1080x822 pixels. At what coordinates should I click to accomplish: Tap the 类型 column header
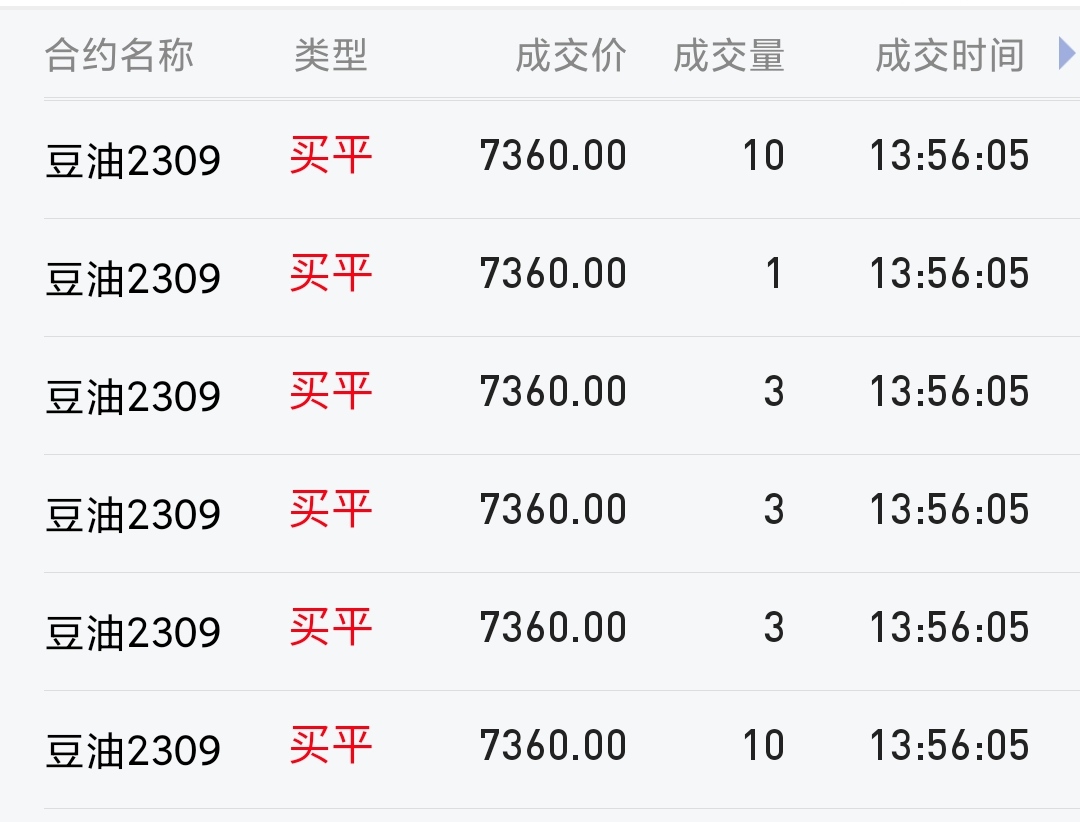click(331, 55)
